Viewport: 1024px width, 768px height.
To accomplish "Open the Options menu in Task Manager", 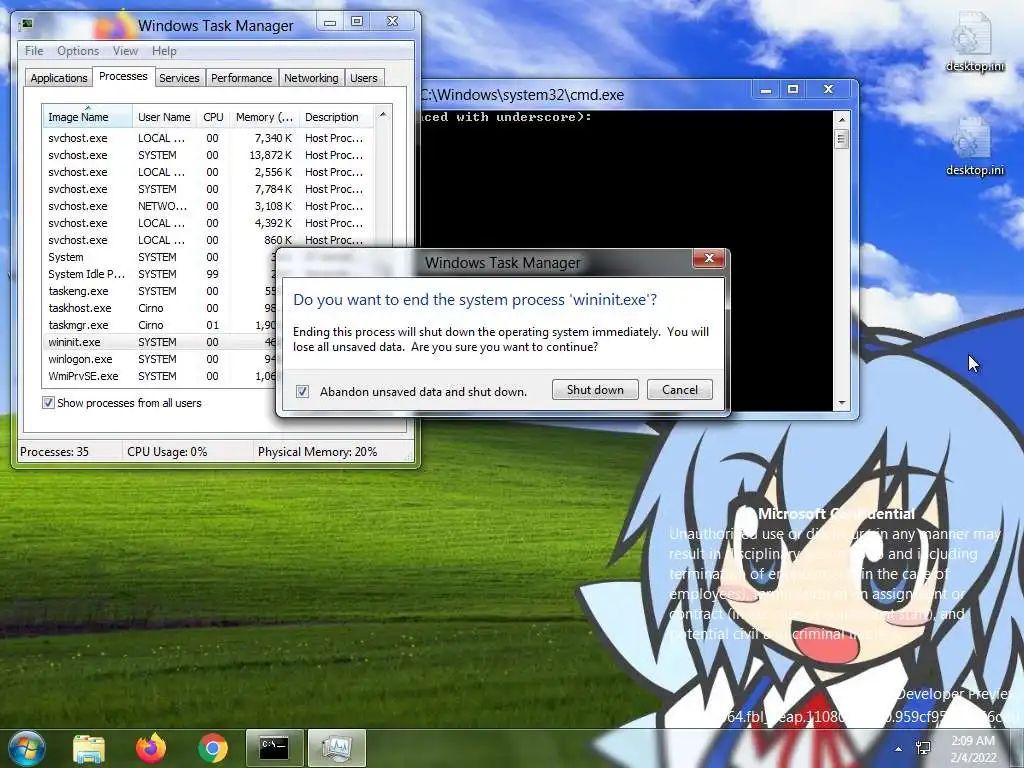I will click(78, 51).
